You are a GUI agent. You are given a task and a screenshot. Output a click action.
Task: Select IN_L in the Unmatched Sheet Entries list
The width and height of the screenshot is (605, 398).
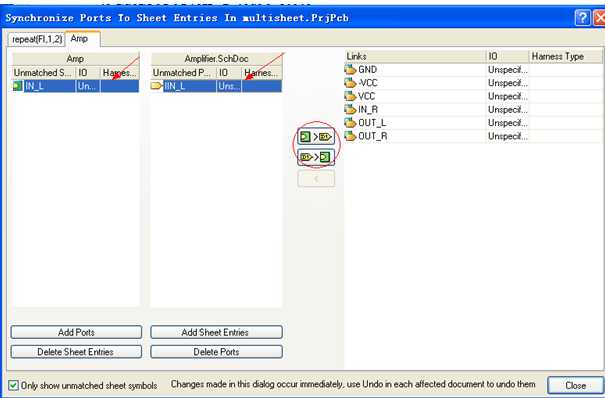[x=76, y=86]
